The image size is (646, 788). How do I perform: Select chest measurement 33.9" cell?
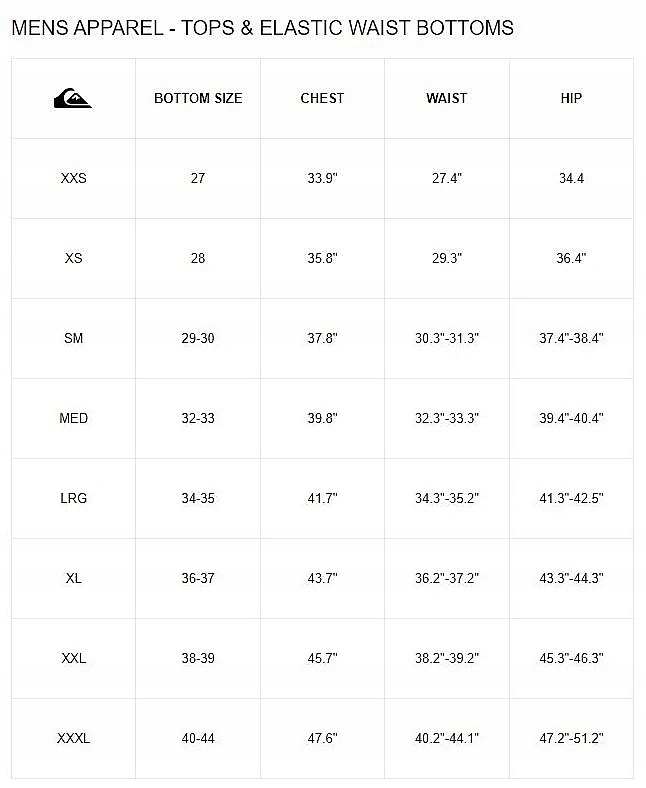tap(322, 178)
